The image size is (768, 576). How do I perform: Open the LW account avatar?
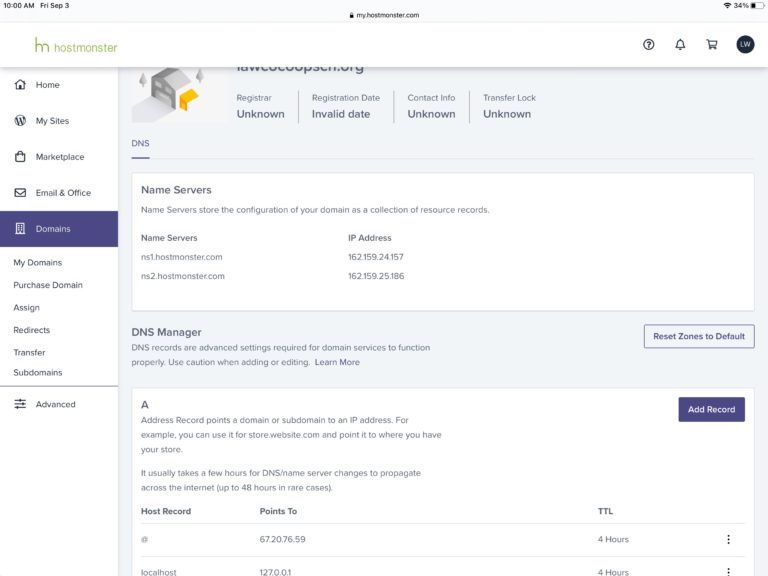(x=745, y=45)
